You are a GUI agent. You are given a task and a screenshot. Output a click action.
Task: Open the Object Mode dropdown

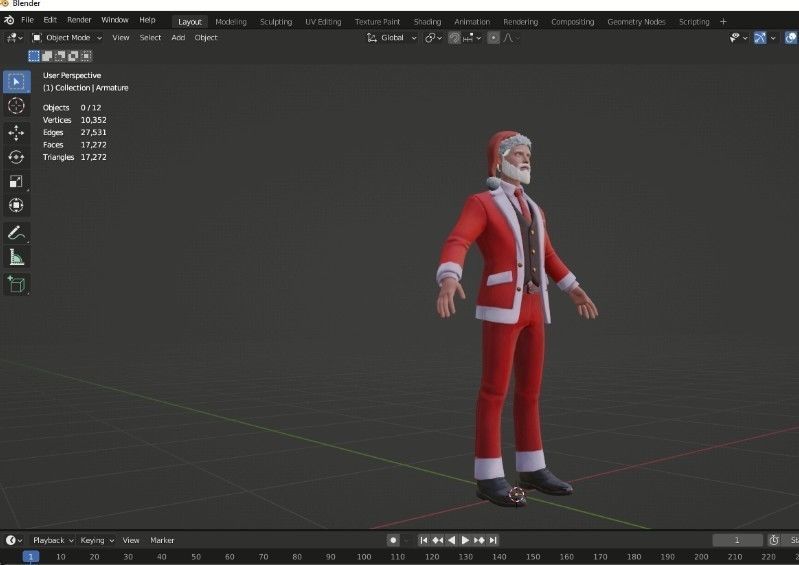click(67, 38)
